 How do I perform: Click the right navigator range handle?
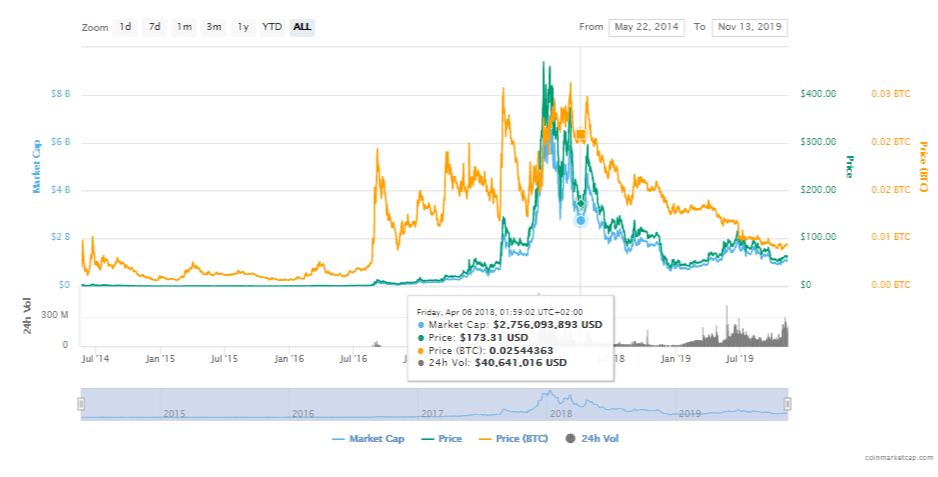(788, 404)
